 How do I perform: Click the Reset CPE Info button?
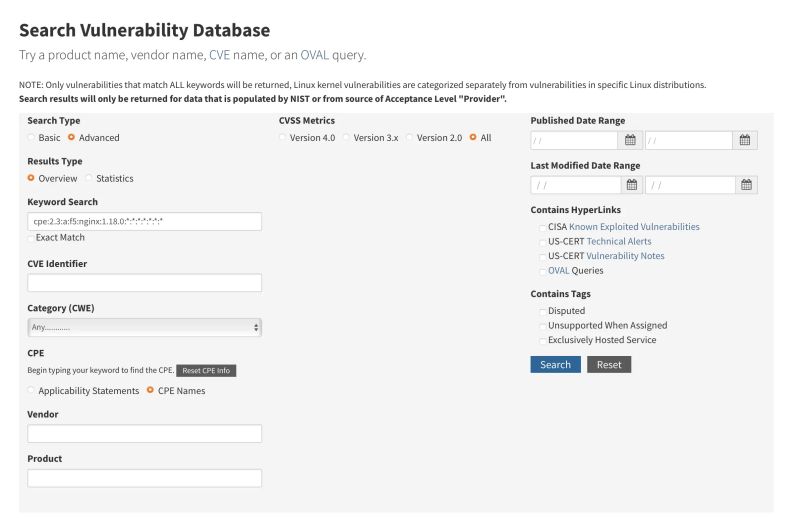pos(206,370)
